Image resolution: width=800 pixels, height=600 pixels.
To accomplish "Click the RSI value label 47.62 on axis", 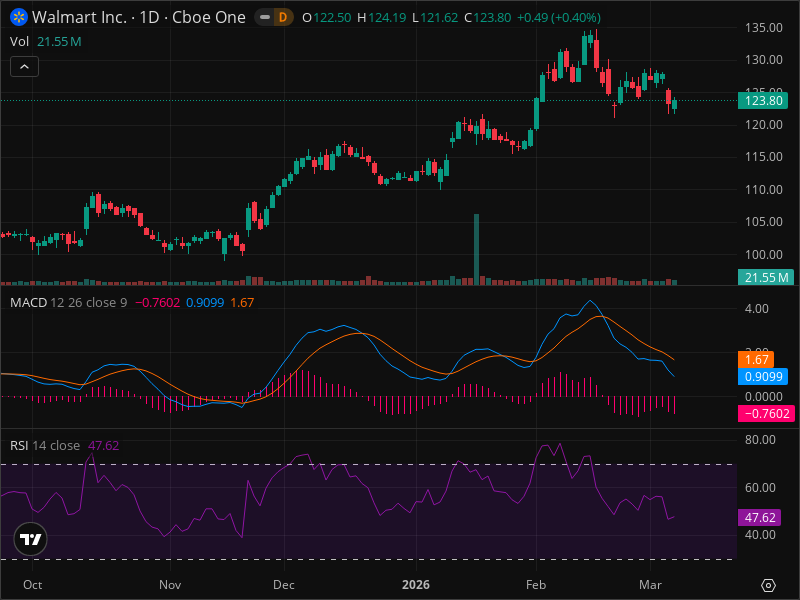I will [759, 517].
